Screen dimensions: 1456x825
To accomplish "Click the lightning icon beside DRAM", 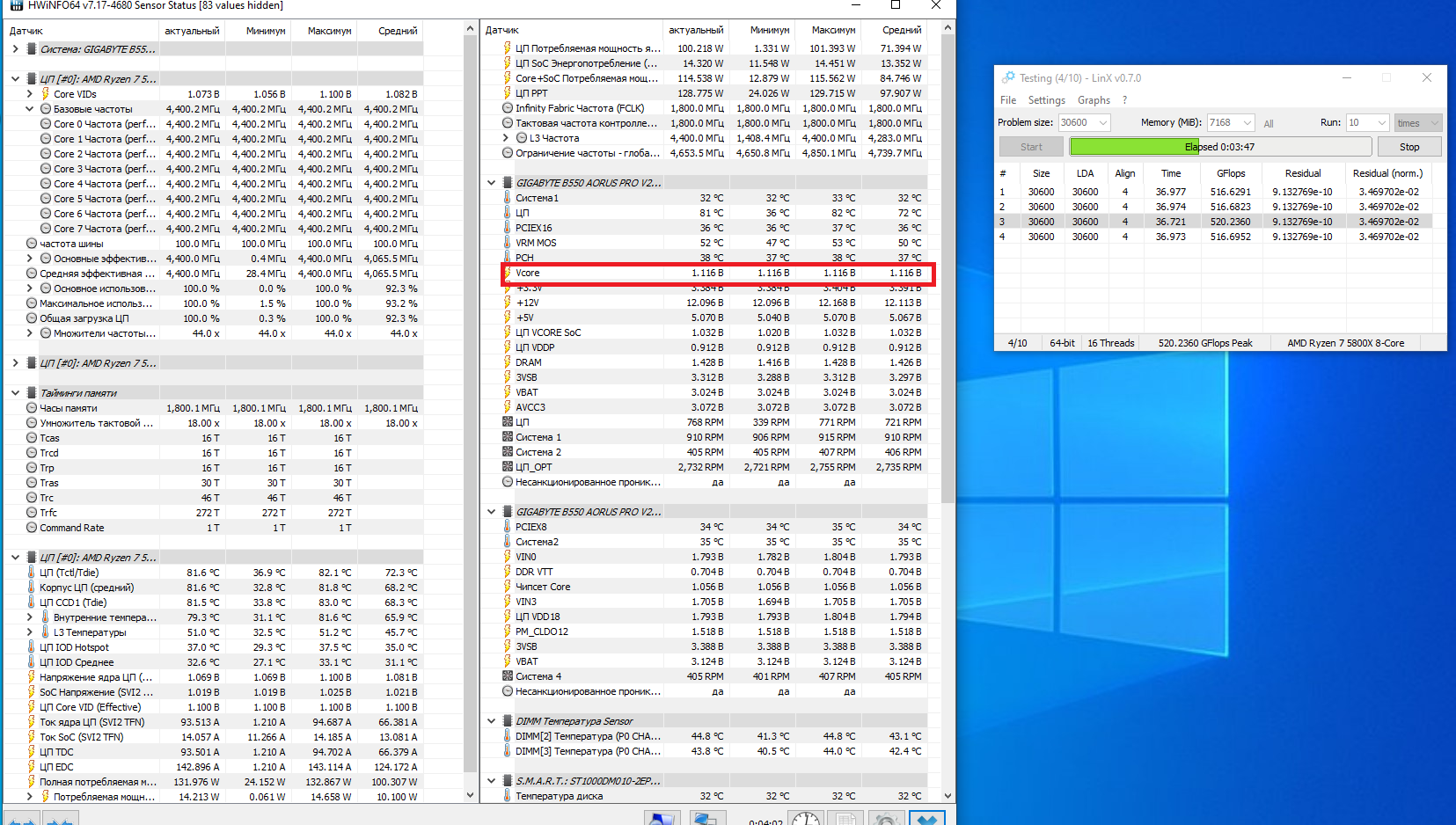I will coord(508,362).
